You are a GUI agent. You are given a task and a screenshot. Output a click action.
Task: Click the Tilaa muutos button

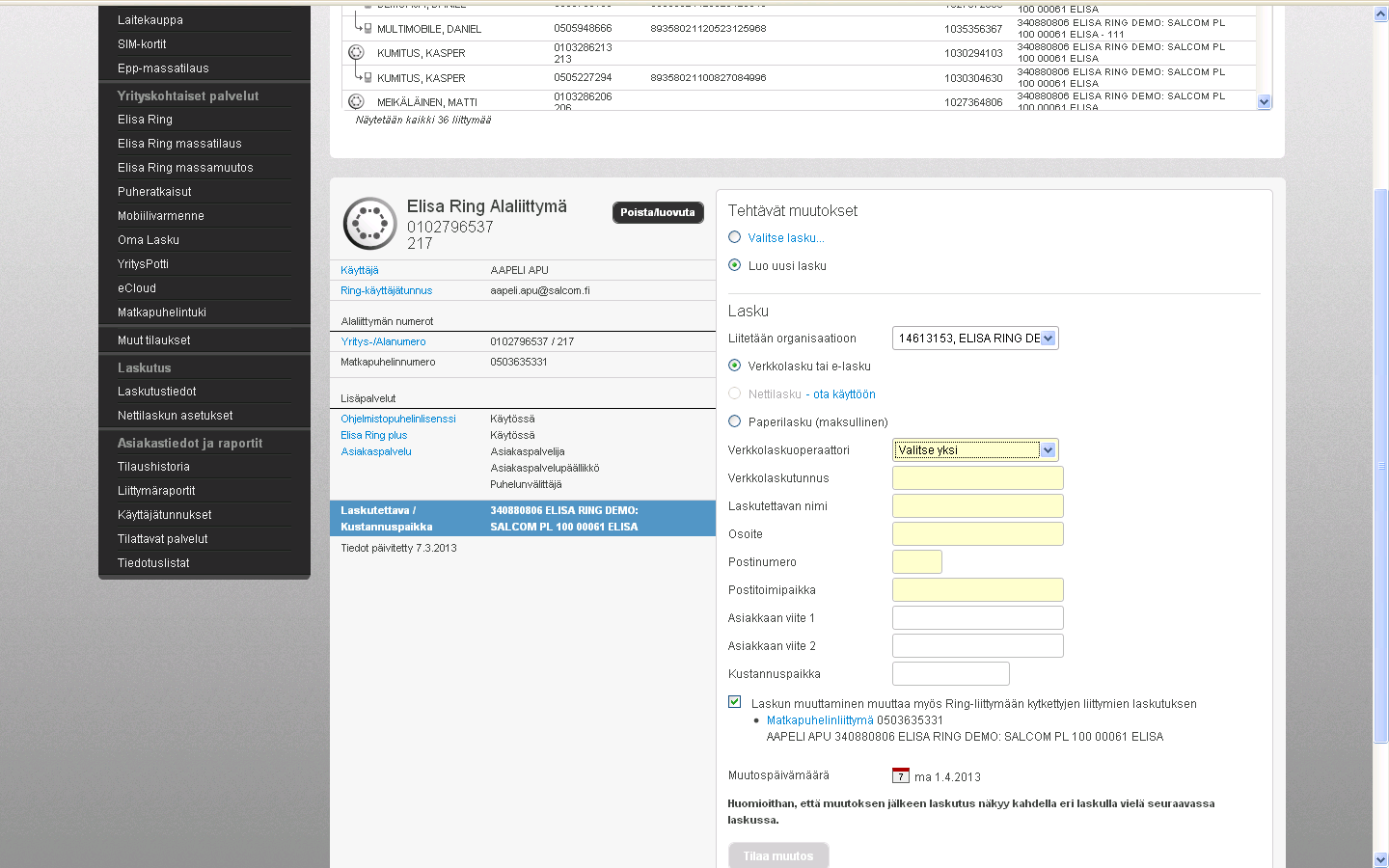(x=778, y=855)
